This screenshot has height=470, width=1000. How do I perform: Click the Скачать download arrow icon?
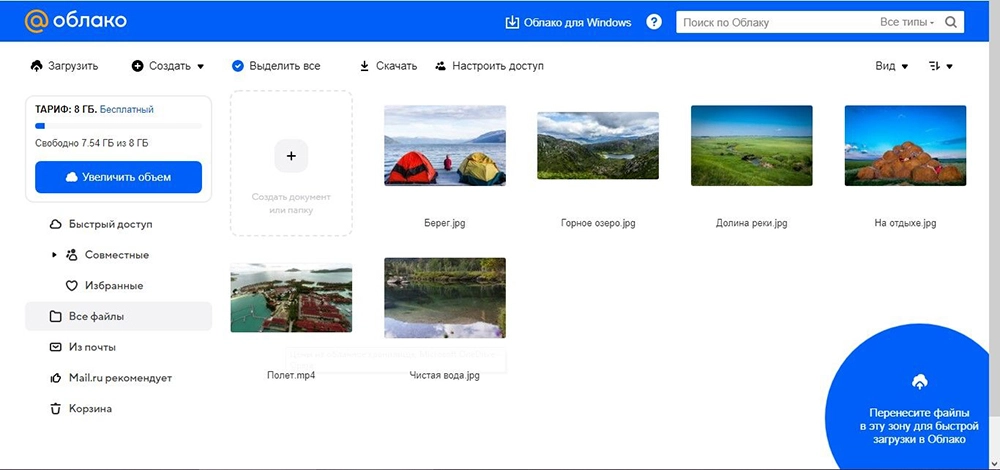pos(365,66)
